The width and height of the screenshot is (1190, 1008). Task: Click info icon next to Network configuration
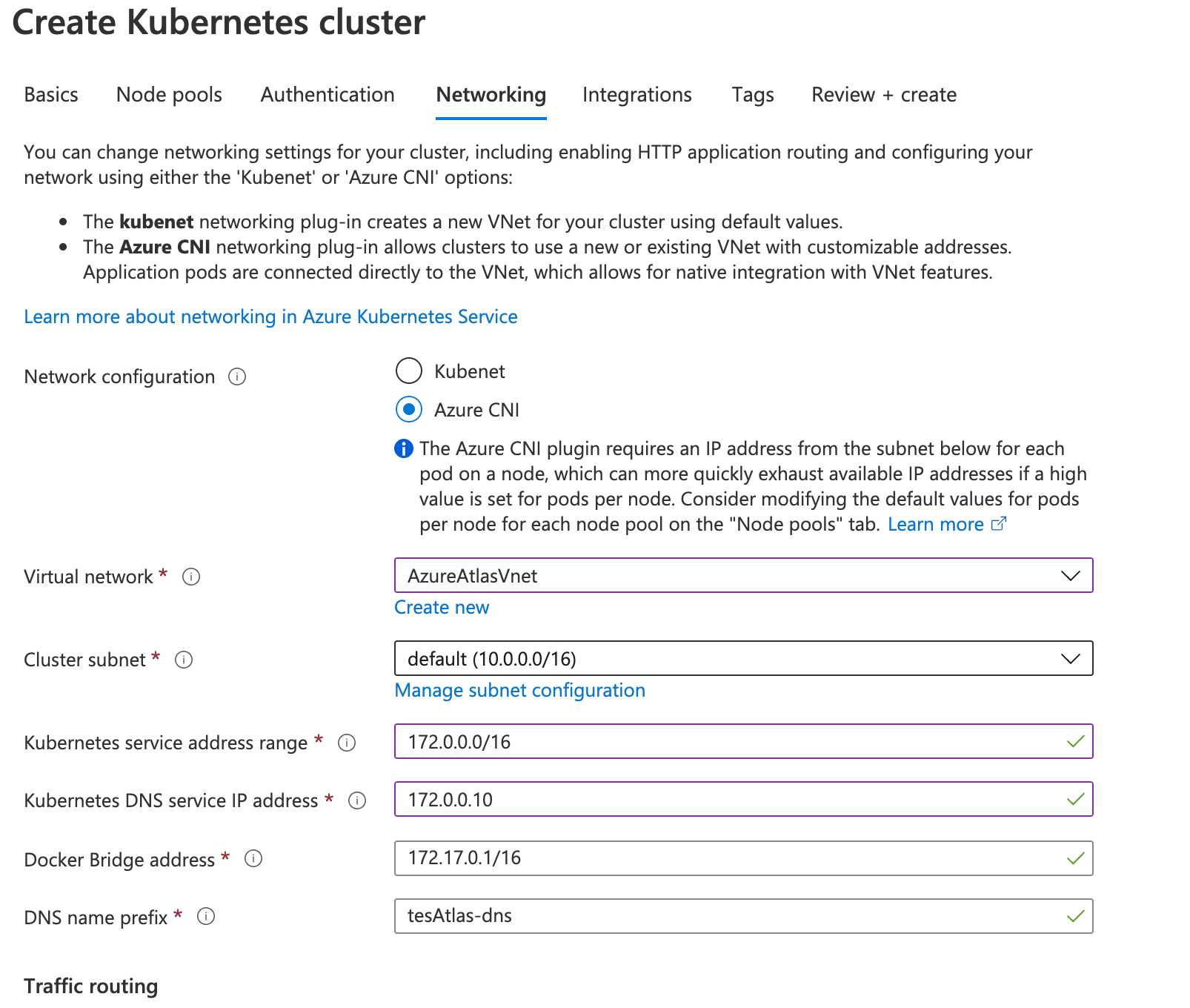[237, 377]
